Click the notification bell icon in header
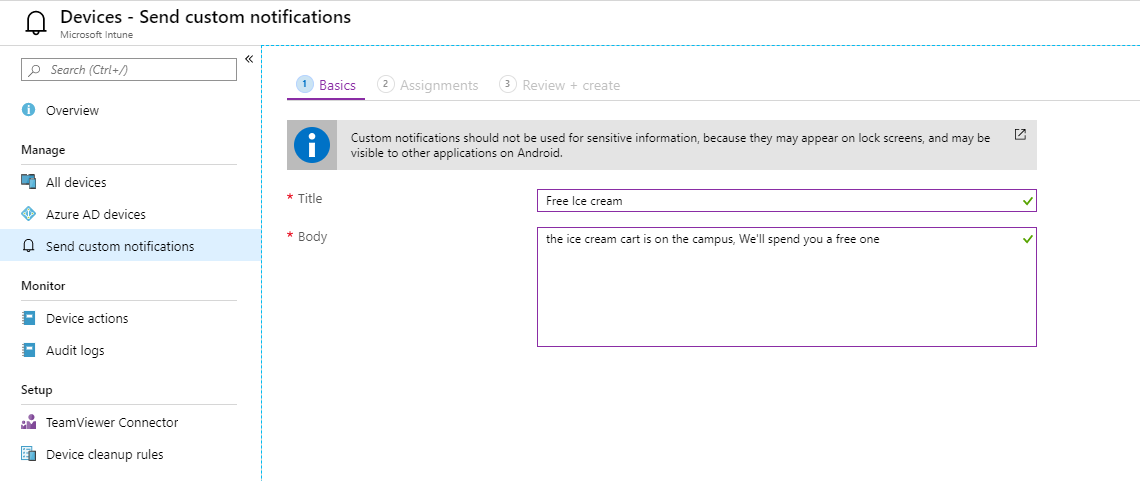The width and height of the screenshot is (1140, 481). 36,23
